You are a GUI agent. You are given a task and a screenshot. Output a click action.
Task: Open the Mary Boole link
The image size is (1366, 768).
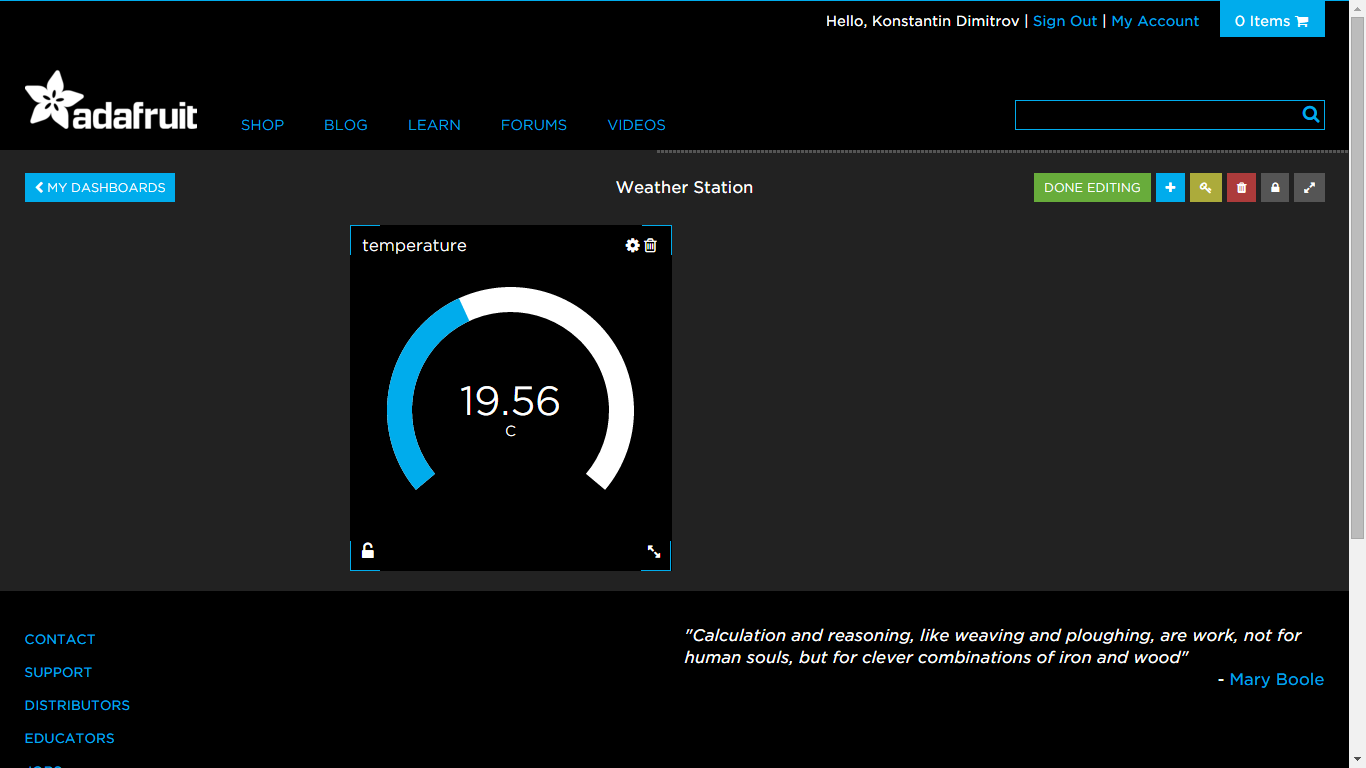[1276, 679]
